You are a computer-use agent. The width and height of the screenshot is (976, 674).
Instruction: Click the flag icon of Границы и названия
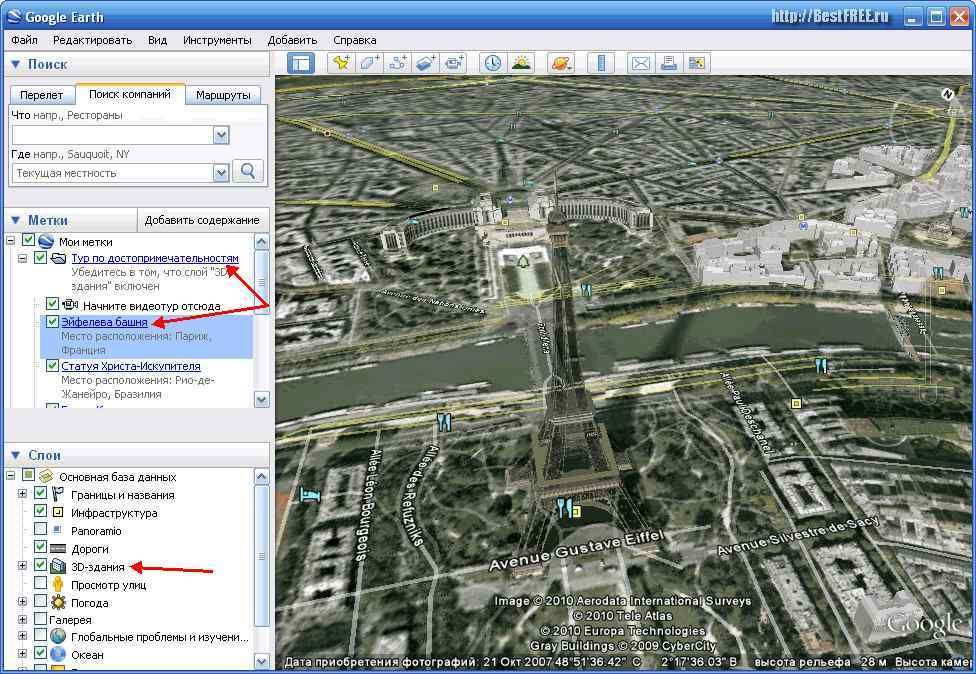(x=58, y=495)
